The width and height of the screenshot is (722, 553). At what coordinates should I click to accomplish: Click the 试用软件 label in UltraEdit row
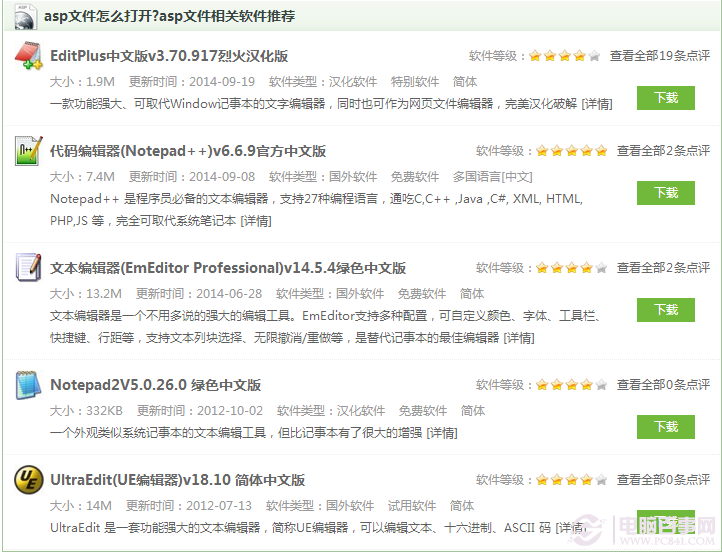coord(412,506)
